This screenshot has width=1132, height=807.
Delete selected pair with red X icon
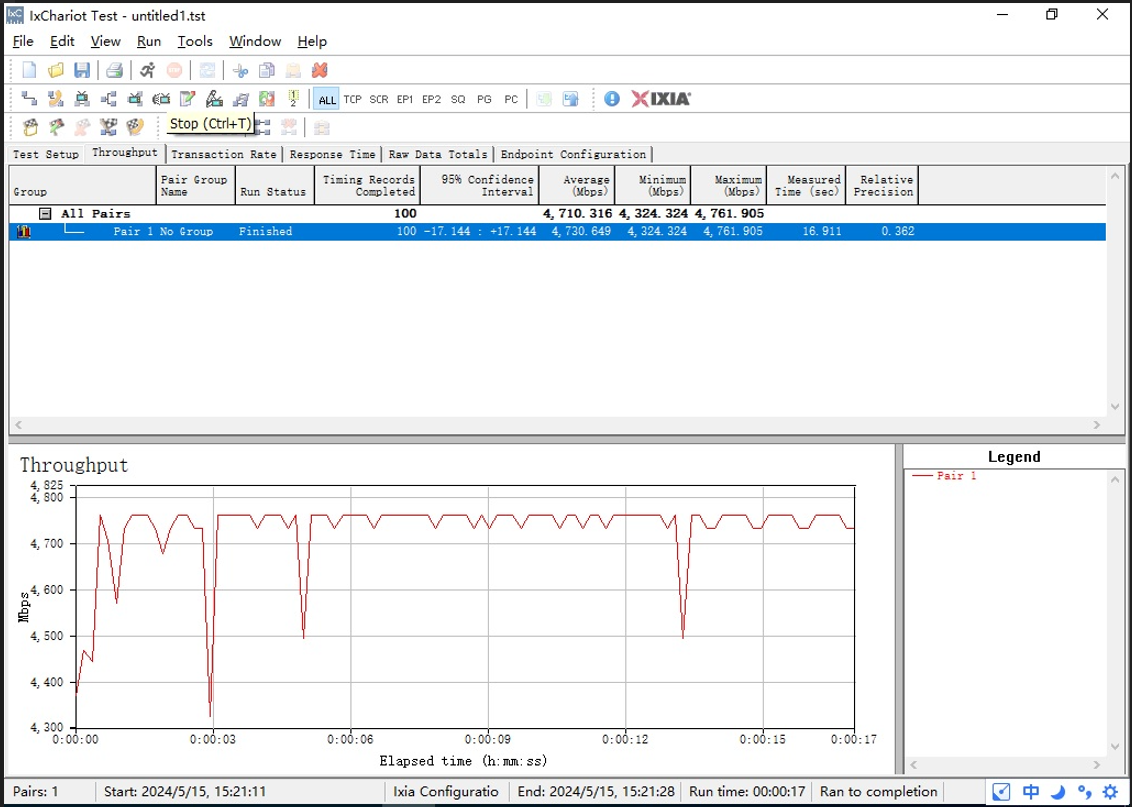click(x=319, y=70)
